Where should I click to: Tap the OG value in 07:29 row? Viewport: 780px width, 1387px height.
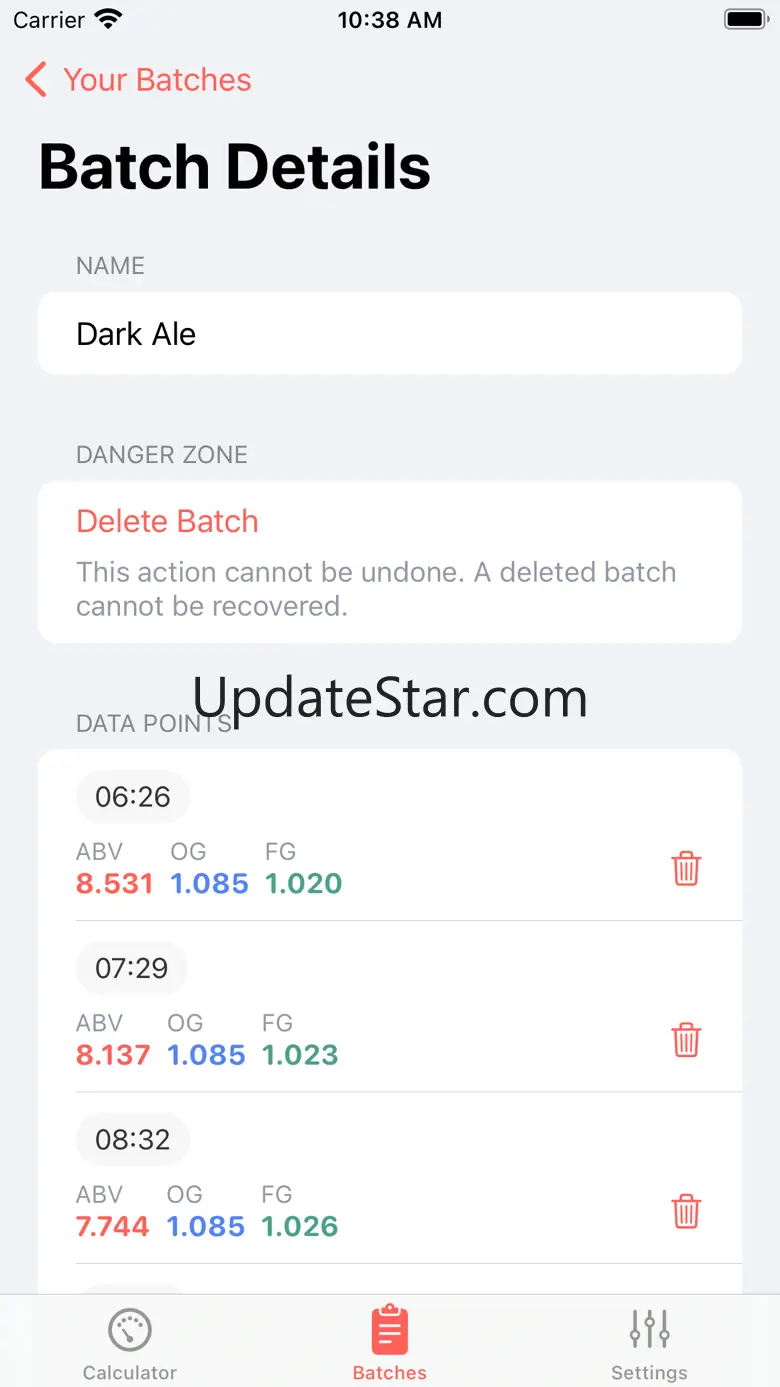click(206, 1054)
